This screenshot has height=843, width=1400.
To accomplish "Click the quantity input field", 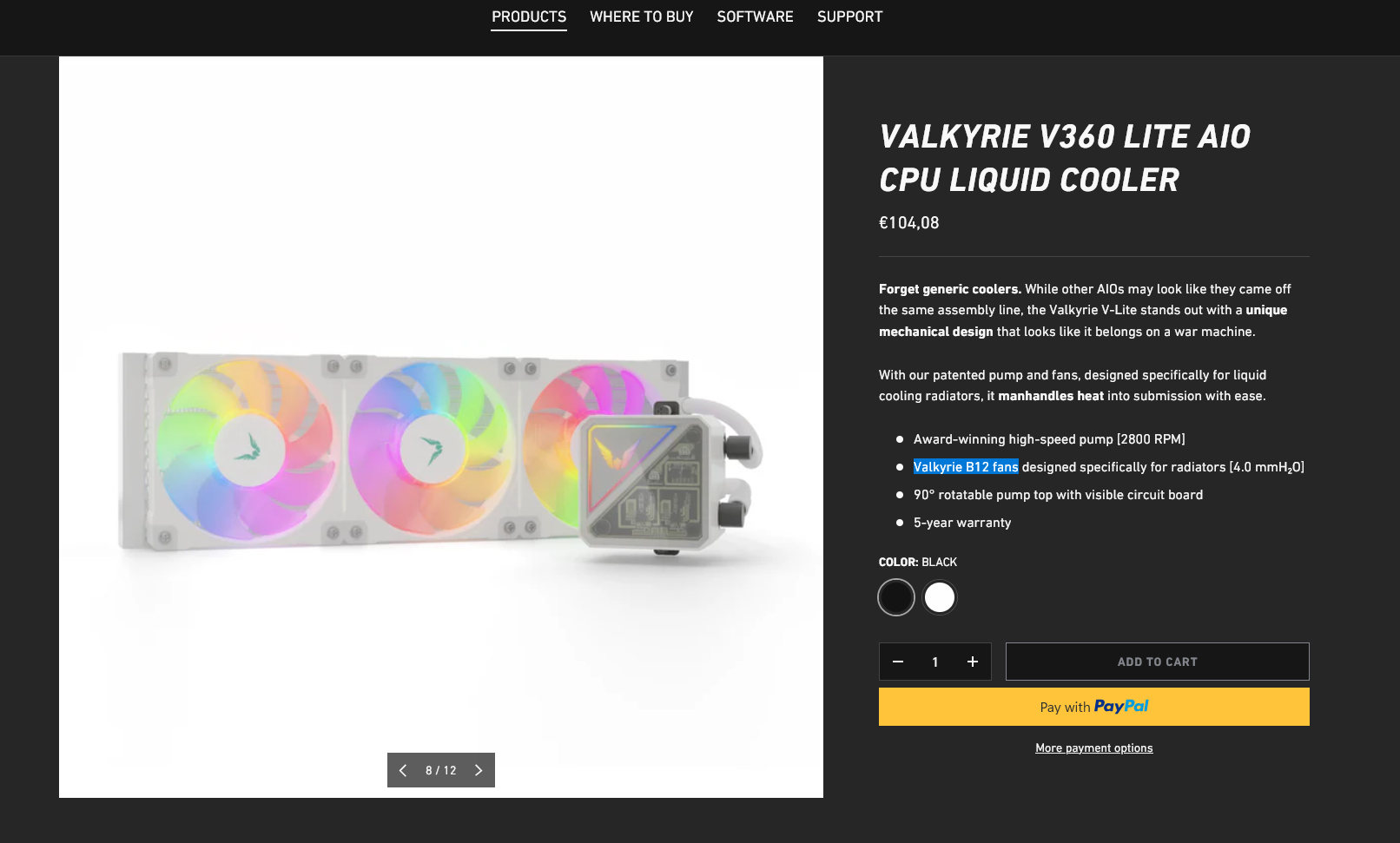I will coord(935,662).
